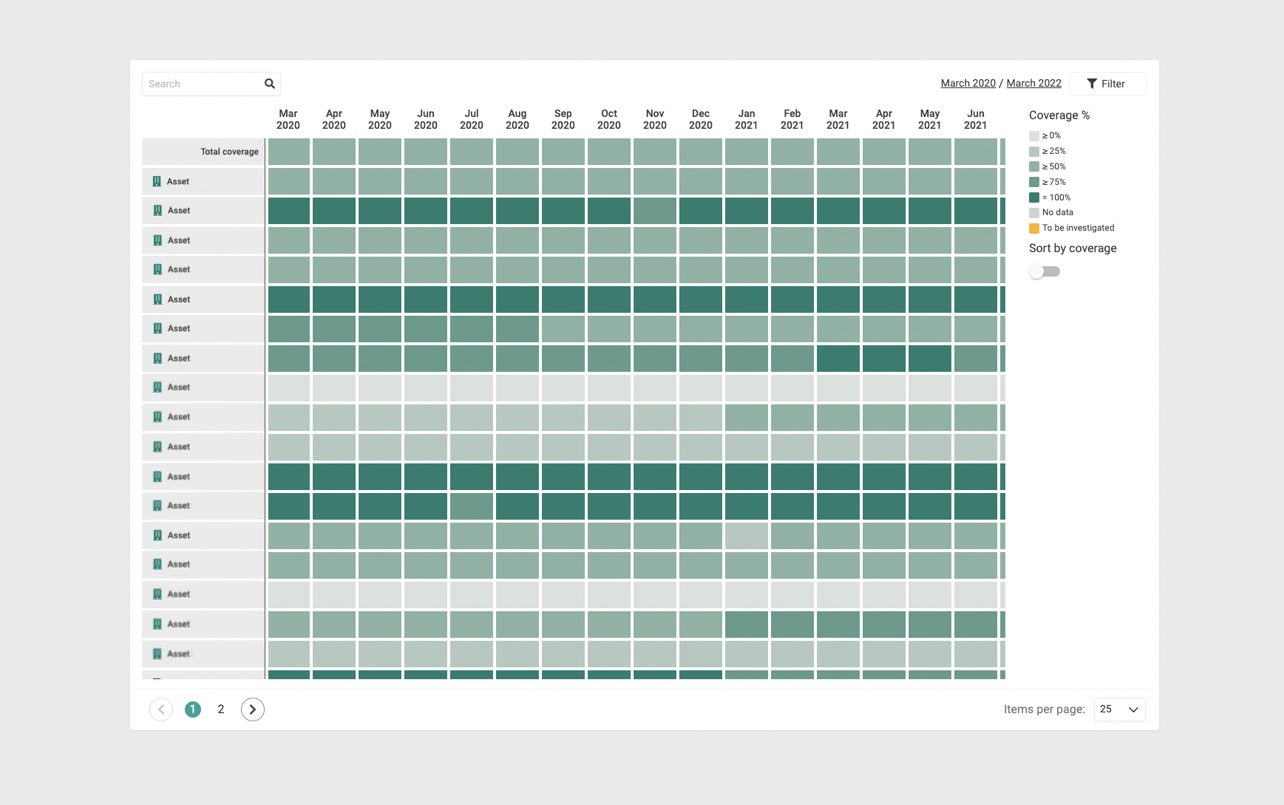The width and height of the screenshot is (1284, 805).
Task: Click the Jan 2021 column header
Action: point(746,120)
